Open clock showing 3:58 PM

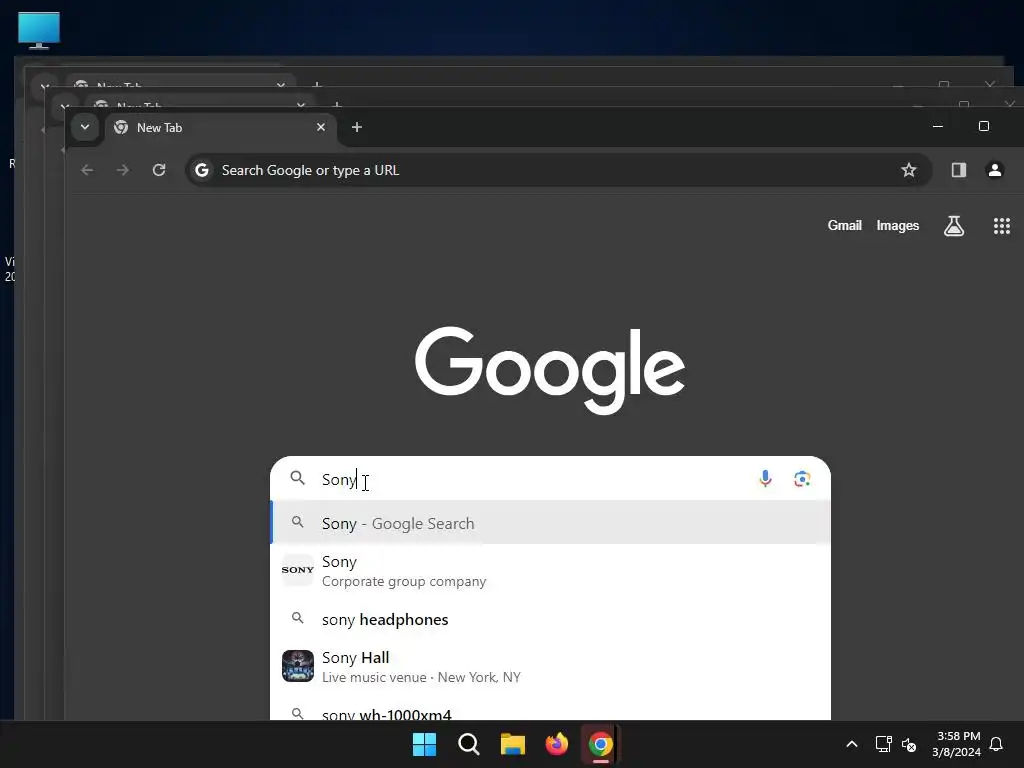[957, 744]
